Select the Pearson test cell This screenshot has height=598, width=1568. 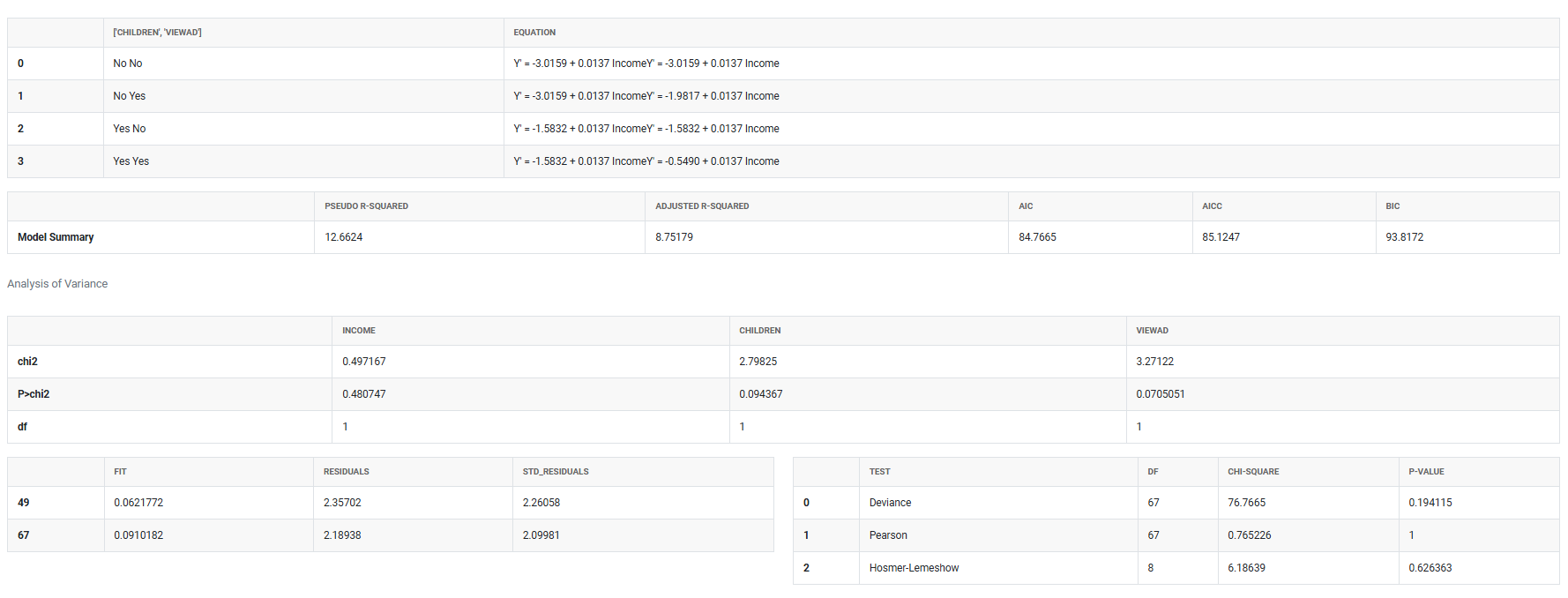[x=888, y=535]
